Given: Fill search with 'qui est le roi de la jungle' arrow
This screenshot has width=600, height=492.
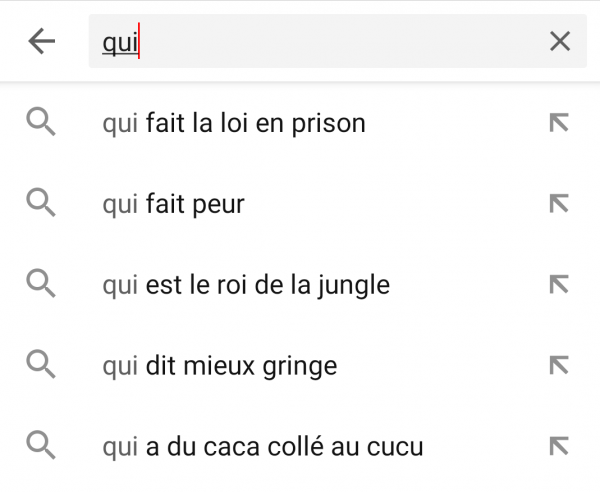Looking at the screenshot, I should 559,285.
